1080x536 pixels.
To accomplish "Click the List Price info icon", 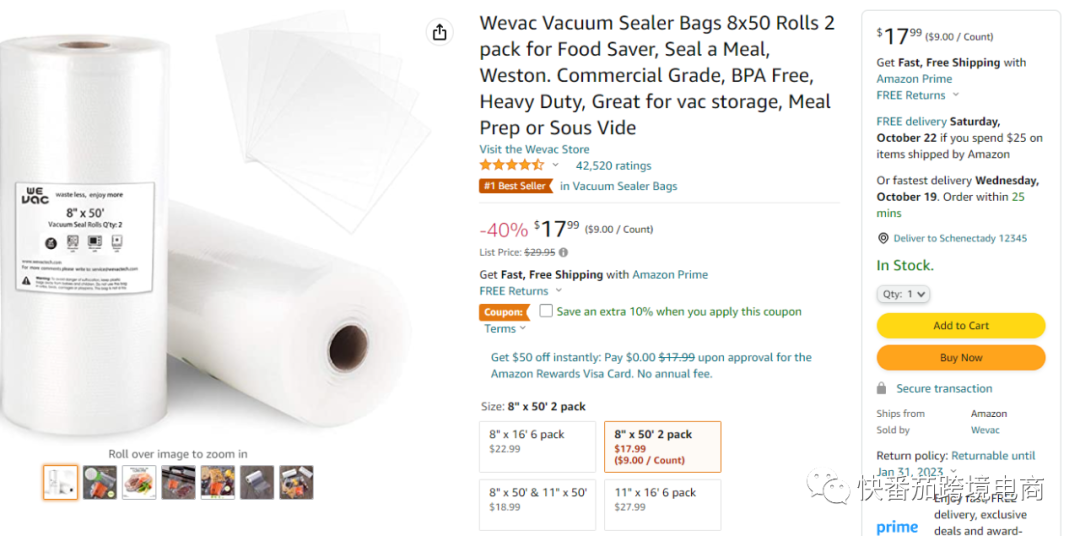I will [x=563, y=253].
